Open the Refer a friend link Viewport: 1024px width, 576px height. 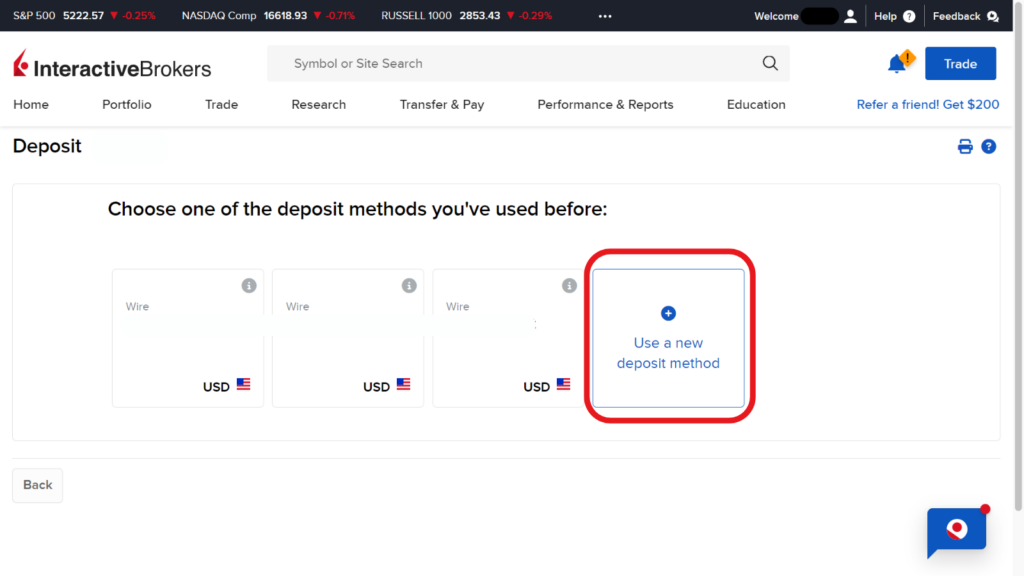pos(927,103)
